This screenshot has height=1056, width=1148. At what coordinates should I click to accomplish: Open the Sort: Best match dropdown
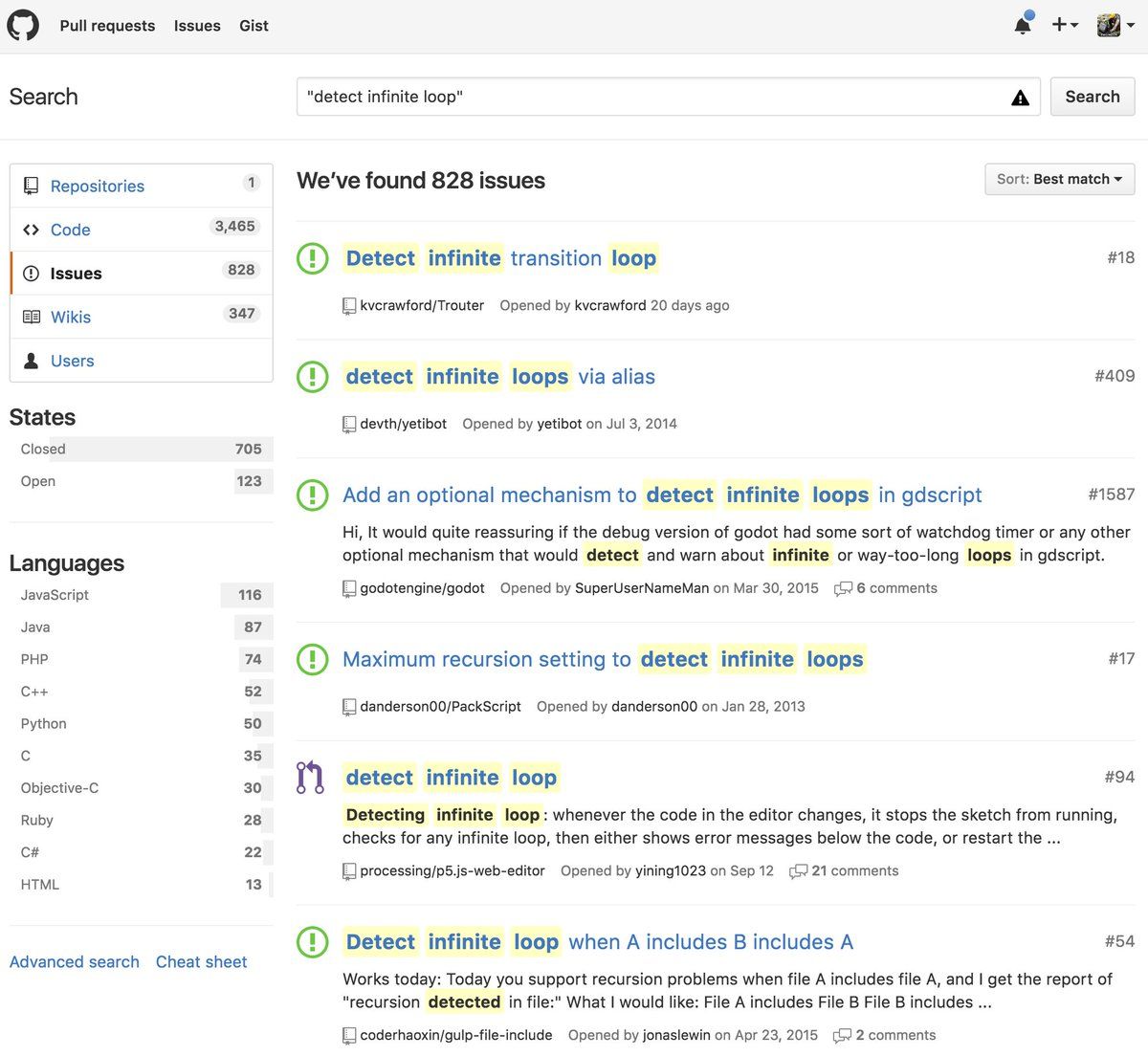point(1059,180)
